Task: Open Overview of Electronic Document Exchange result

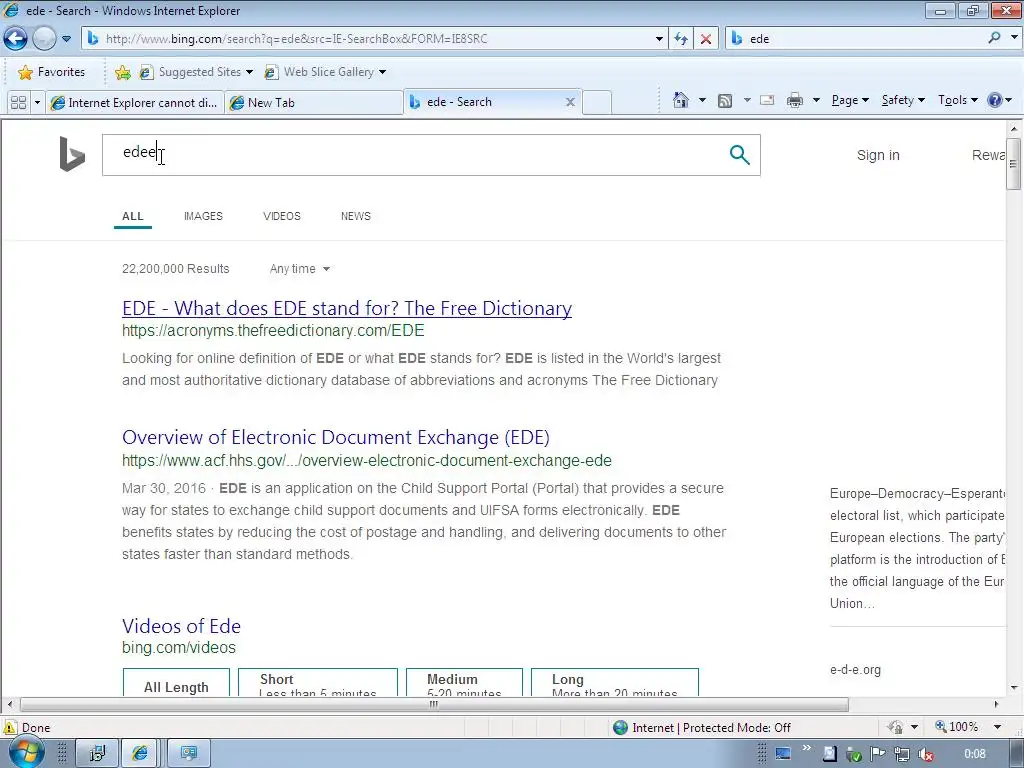Action: click(x=336, y=437)
